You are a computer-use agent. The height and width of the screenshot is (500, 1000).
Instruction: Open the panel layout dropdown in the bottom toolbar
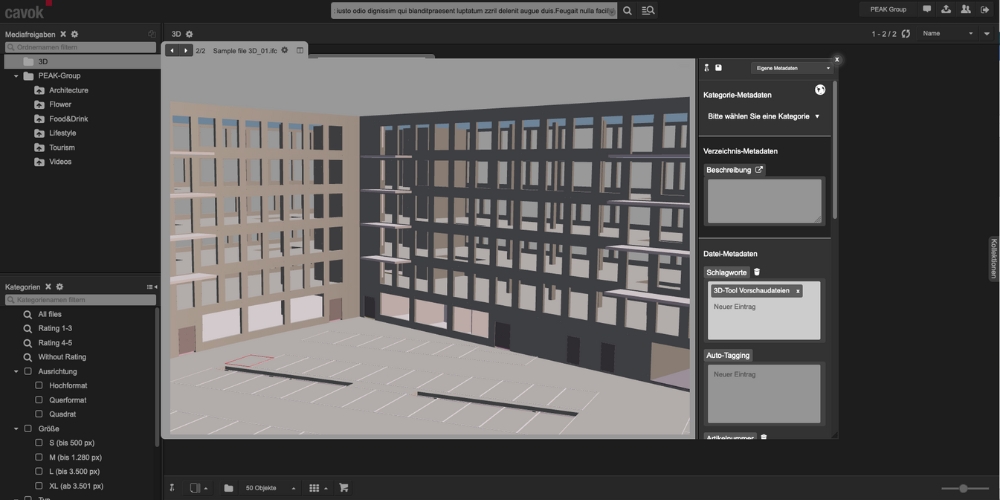pos(198,488)
